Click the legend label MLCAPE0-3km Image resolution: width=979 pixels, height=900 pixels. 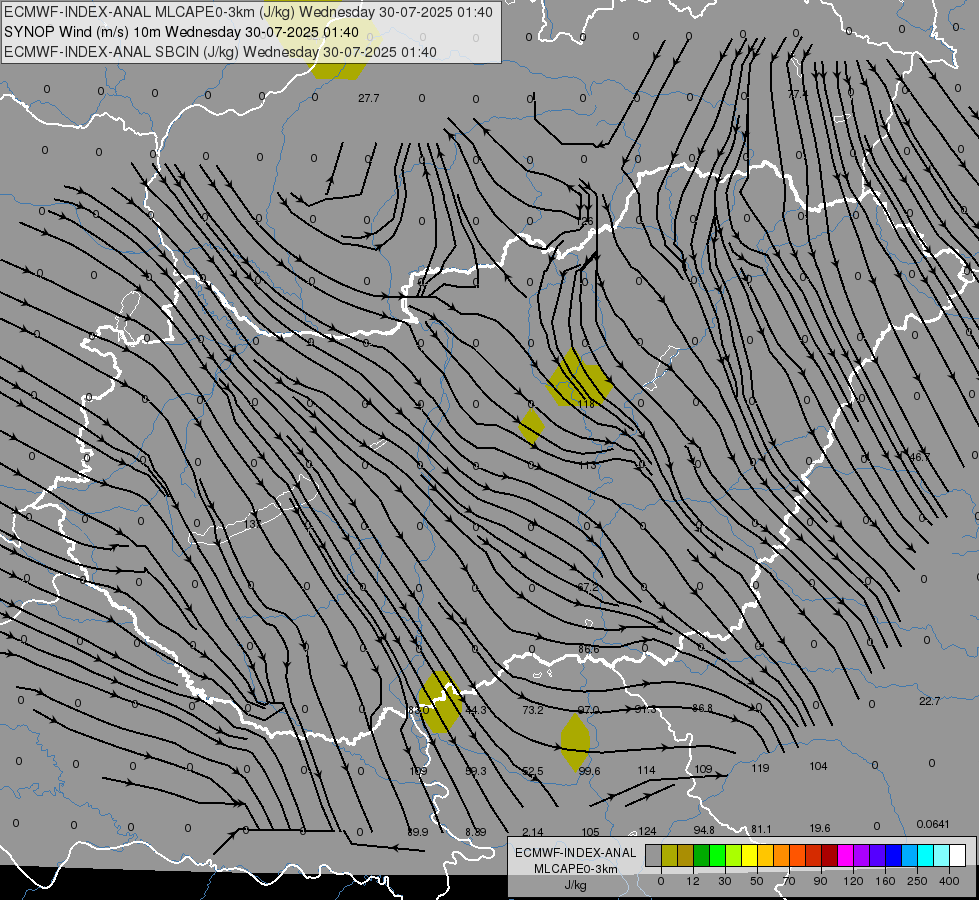[x=576, y=869]
